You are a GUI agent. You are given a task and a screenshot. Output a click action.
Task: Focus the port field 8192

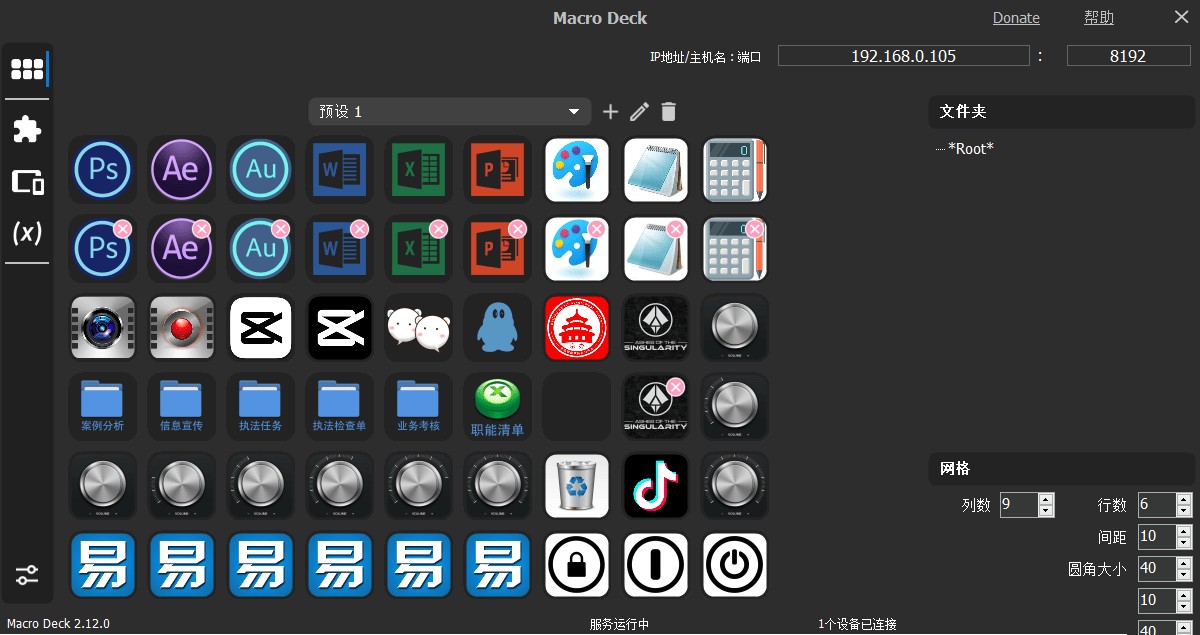1128,56
